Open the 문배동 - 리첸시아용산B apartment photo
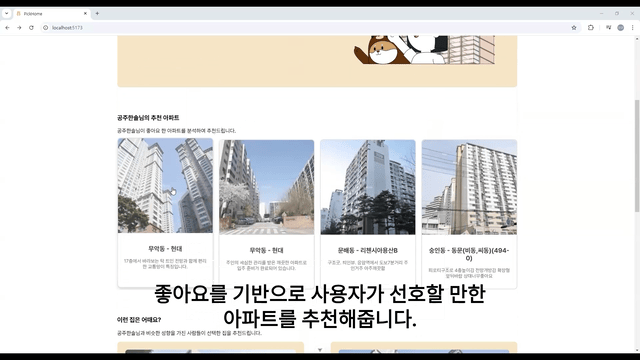Screen dimensions: 640x360 (368, 187)
